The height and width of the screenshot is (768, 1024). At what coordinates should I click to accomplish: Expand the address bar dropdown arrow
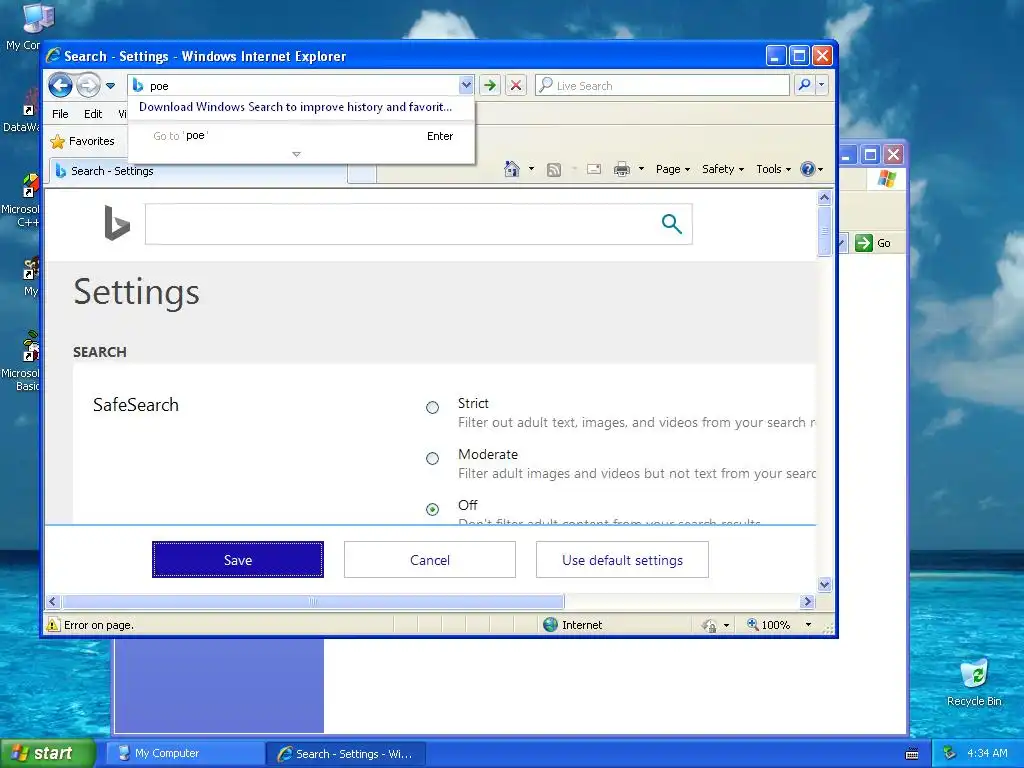tap(466, 85)
